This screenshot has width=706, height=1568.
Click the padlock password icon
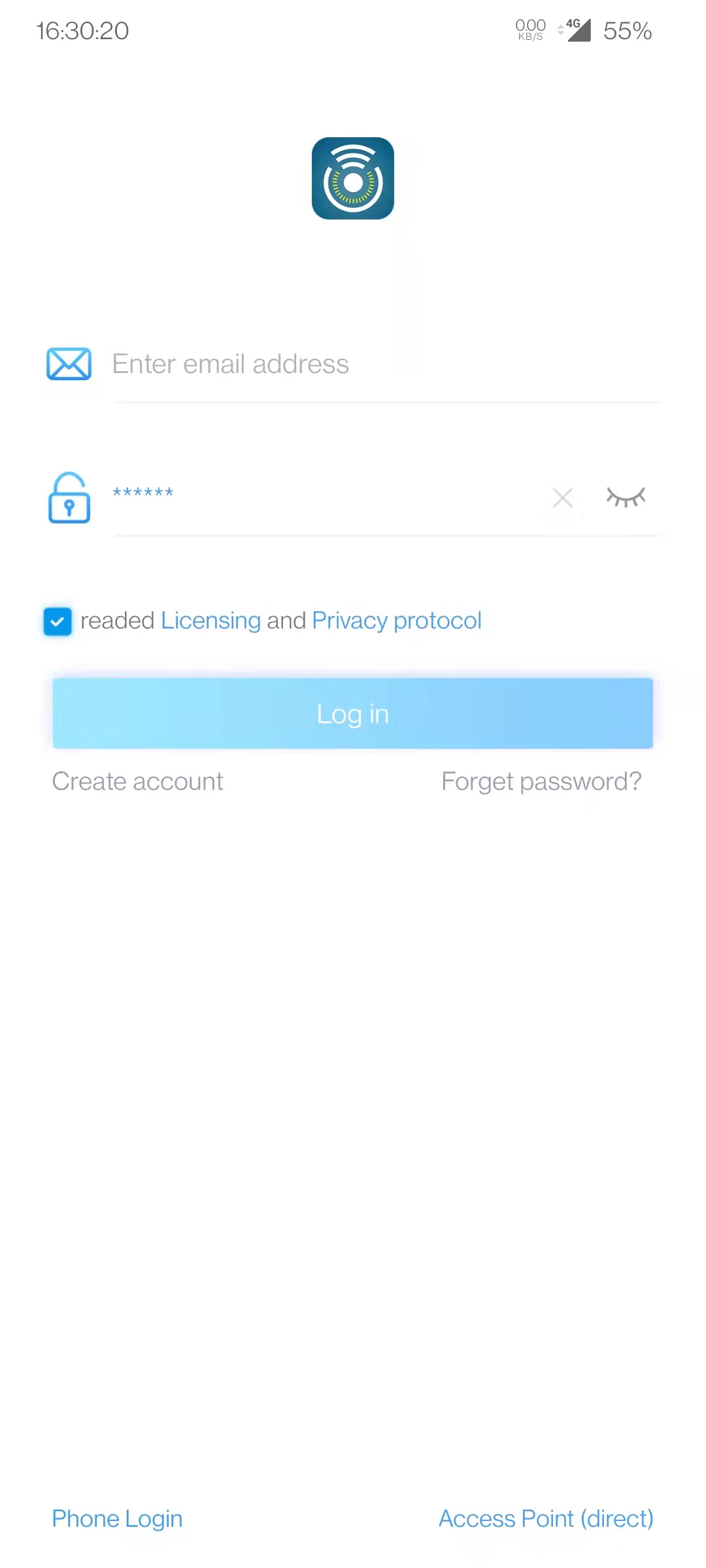pyautogui.click(x=69, y=498)
